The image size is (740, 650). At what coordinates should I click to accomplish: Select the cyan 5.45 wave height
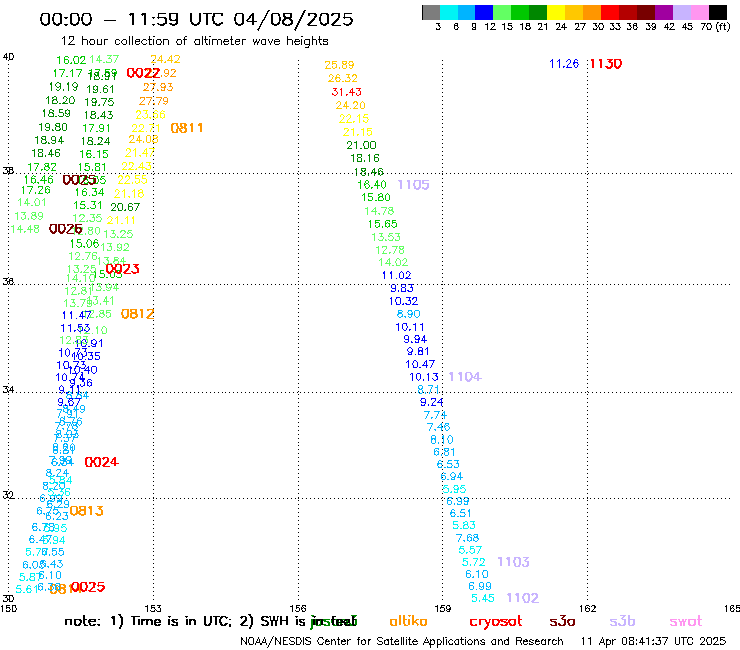coord(483,598)
